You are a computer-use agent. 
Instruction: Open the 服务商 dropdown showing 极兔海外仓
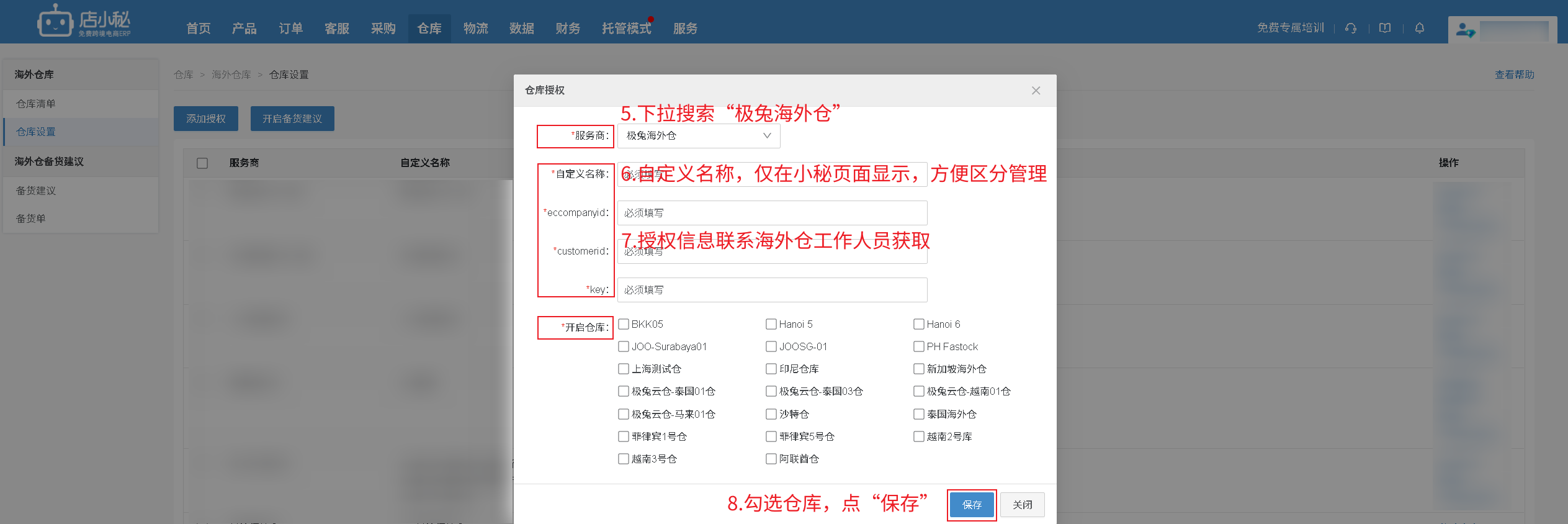[x=698, y=136]
